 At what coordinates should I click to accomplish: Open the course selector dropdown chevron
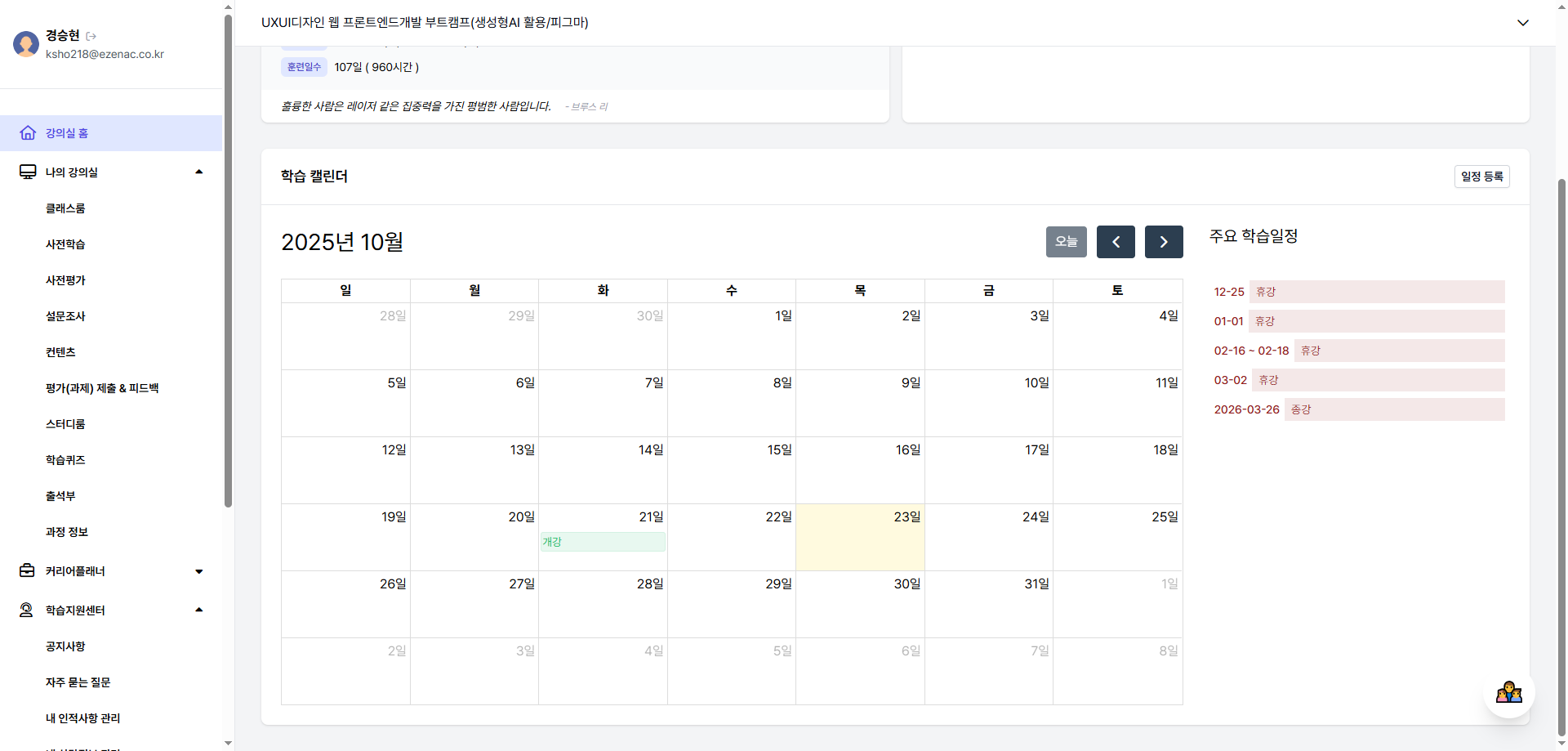pyautogui.click(x=1523, y=23)
